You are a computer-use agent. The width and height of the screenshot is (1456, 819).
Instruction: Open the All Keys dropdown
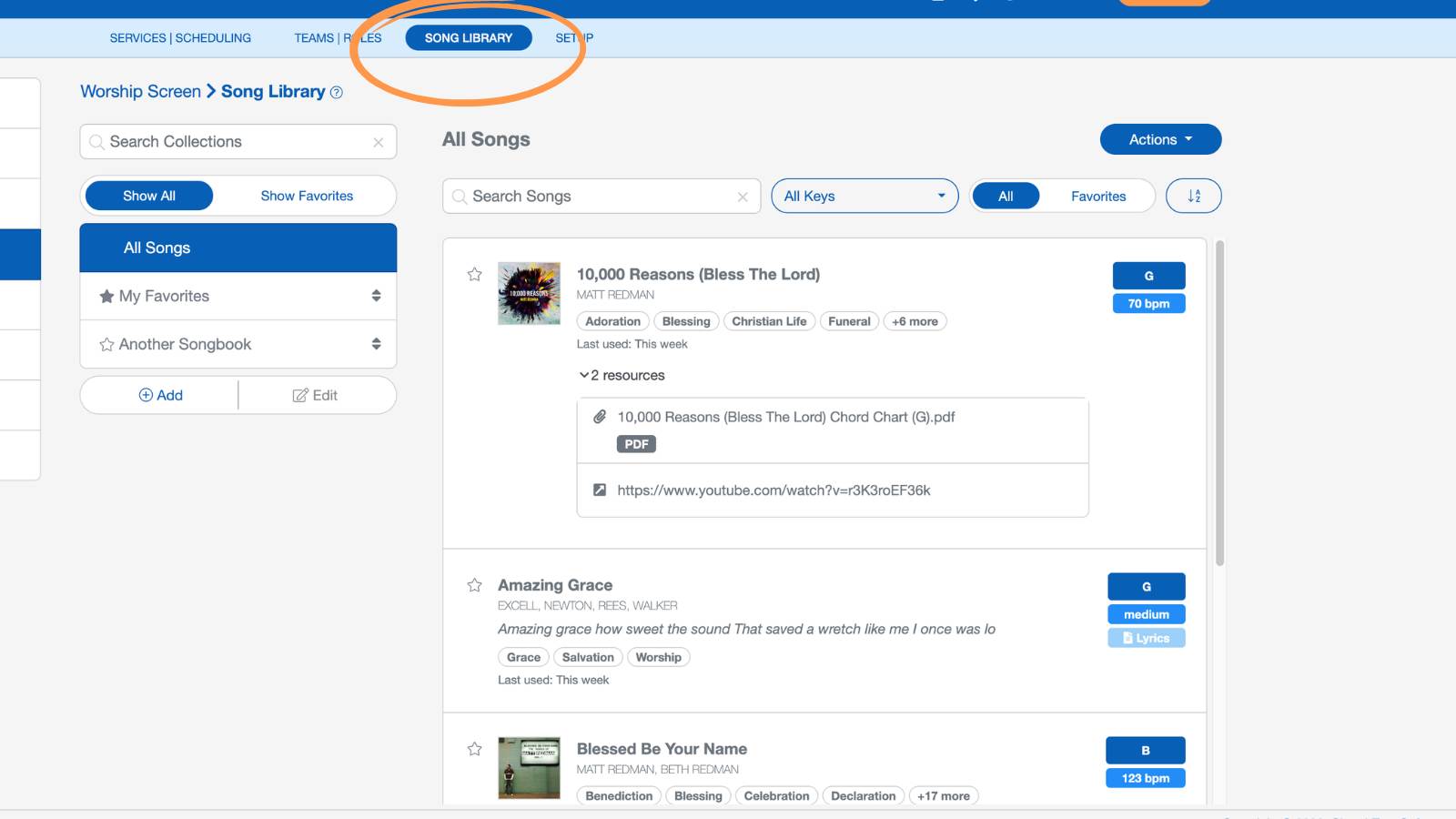pyautogui.click(x=864, y=196)
